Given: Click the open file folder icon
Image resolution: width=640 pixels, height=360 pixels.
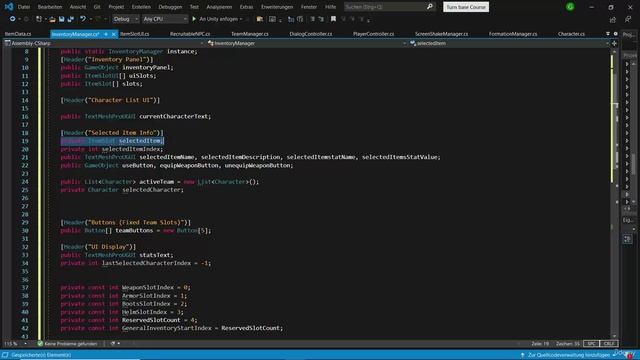Looking at the screenshot, I should tap(52, 19).
